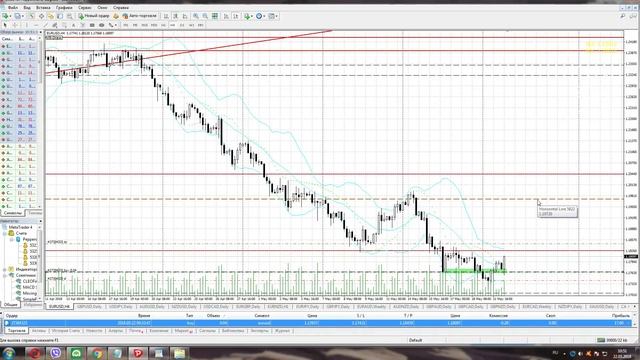Viewport: 640px width, 360px height.
Task: Open the XAUUSD,Daily chart tab
Action: click(601, 306)
